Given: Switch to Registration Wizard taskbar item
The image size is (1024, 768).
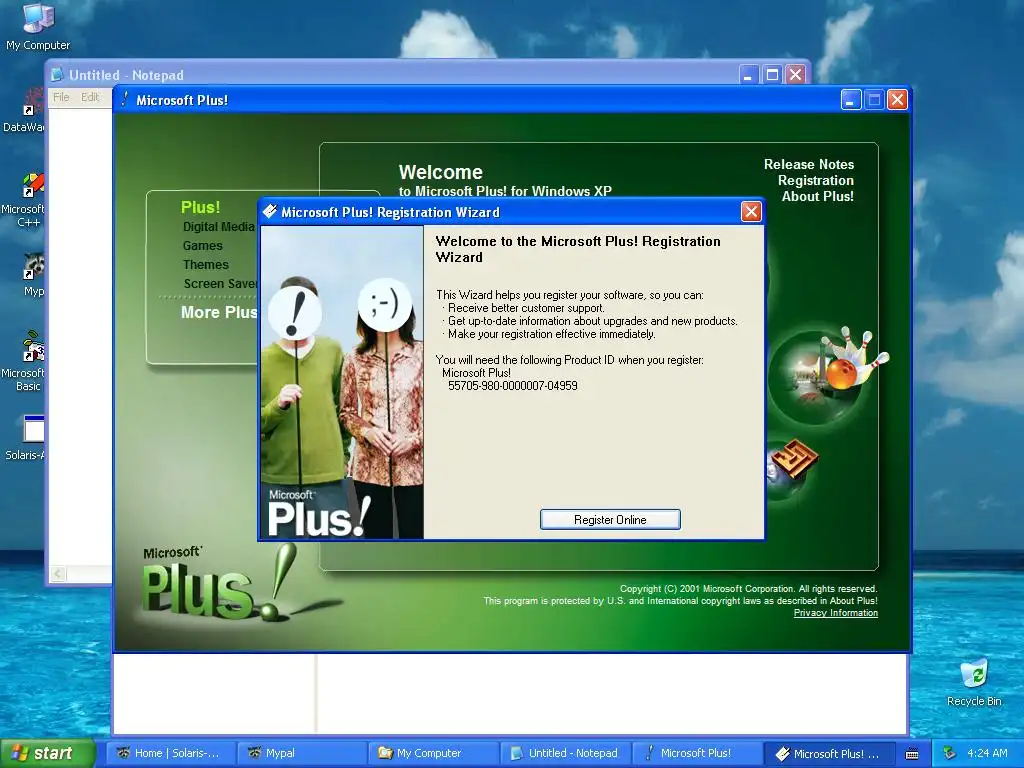Looking at the screenshot, I should tap(828, 753).
